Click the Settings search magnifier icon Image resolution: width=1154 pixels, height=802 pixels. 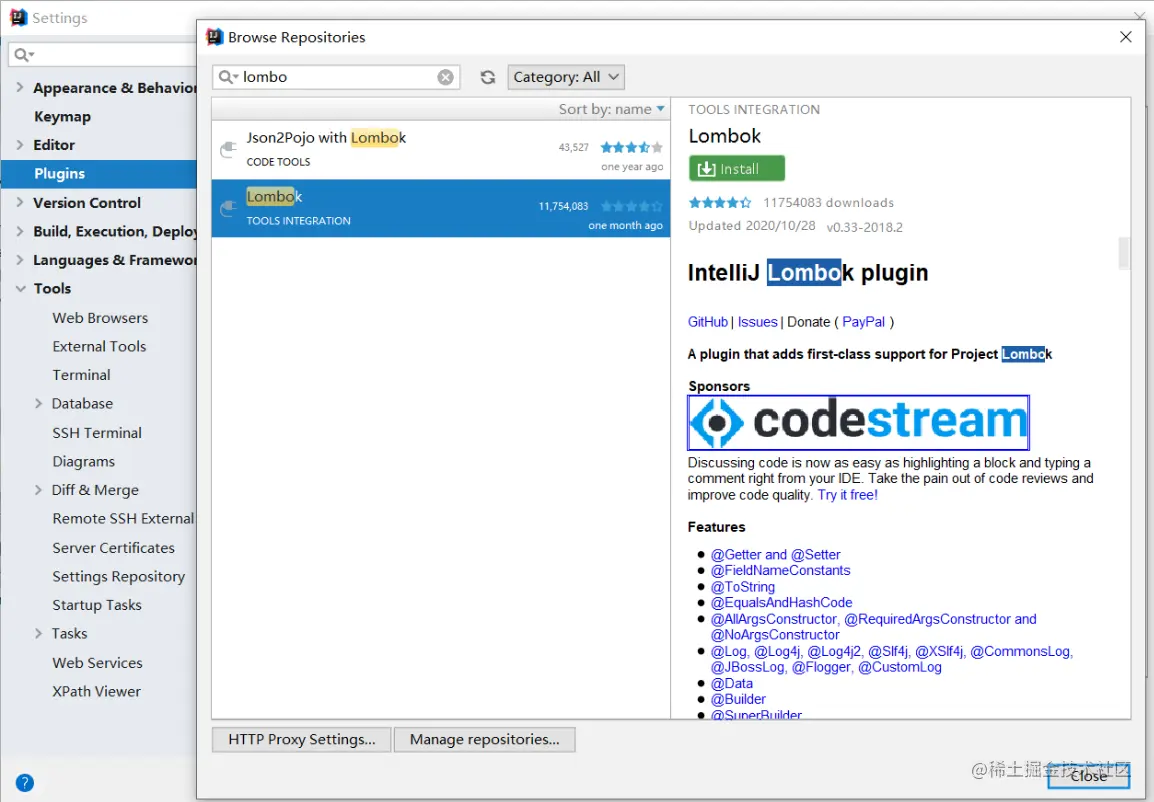(x=23, y=55)
